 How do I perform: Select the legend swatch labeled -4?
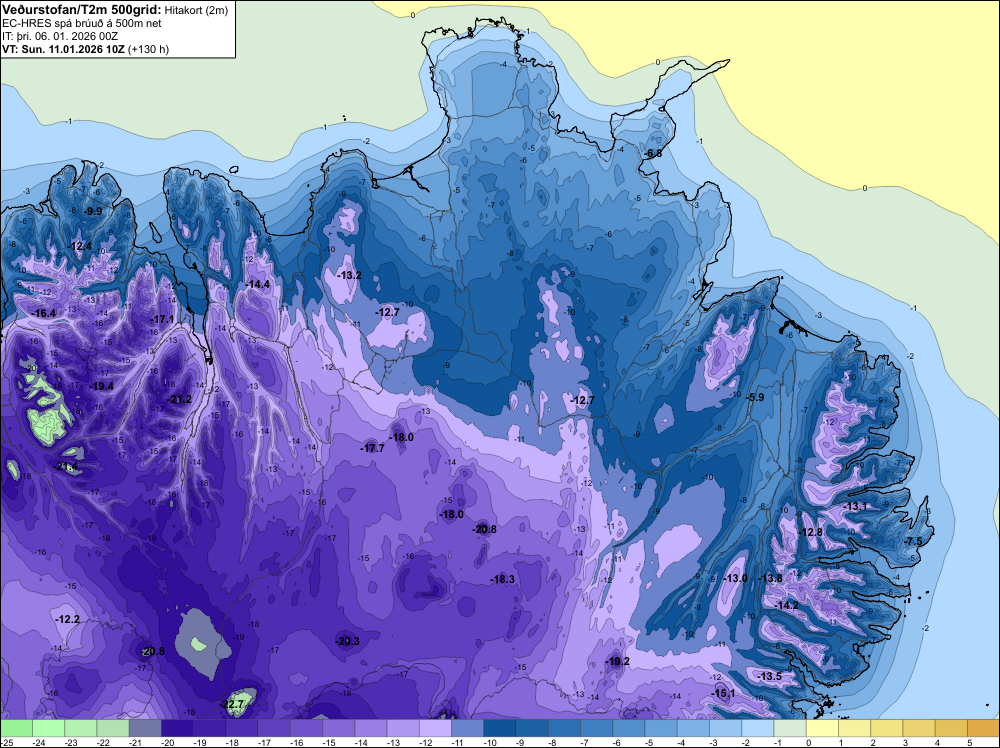pyautogui.click(x=693, y=728)
